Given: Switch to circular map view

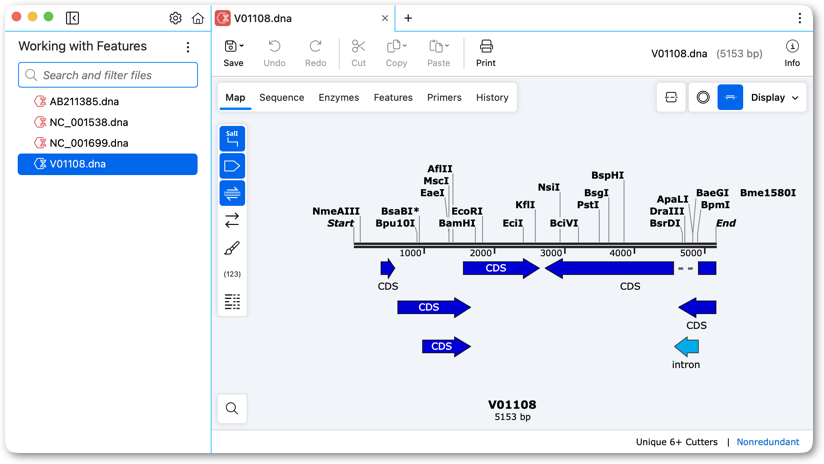Looking at the screenshot, I should (x=703, y=97).
